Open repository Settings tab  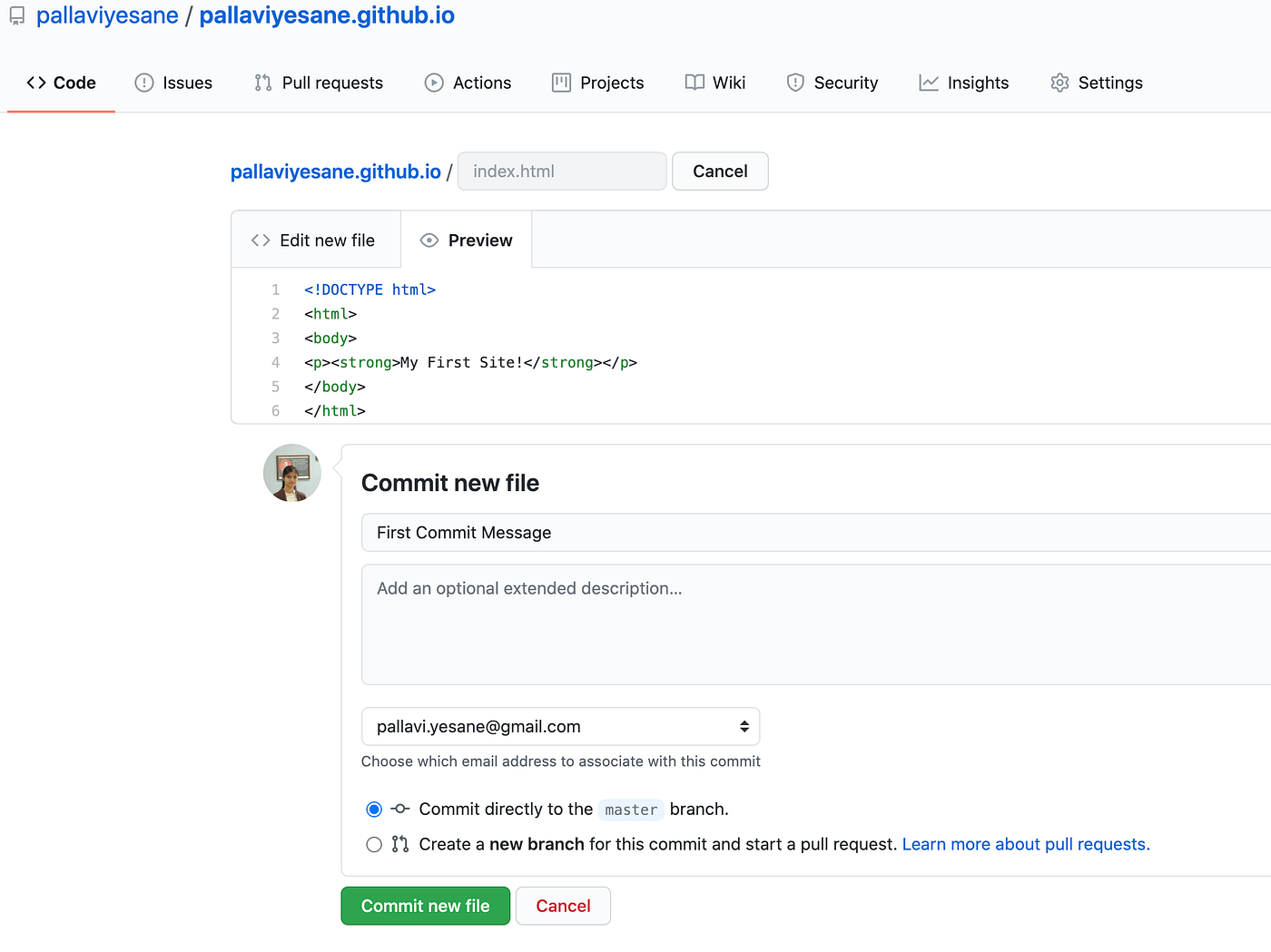1097,83
